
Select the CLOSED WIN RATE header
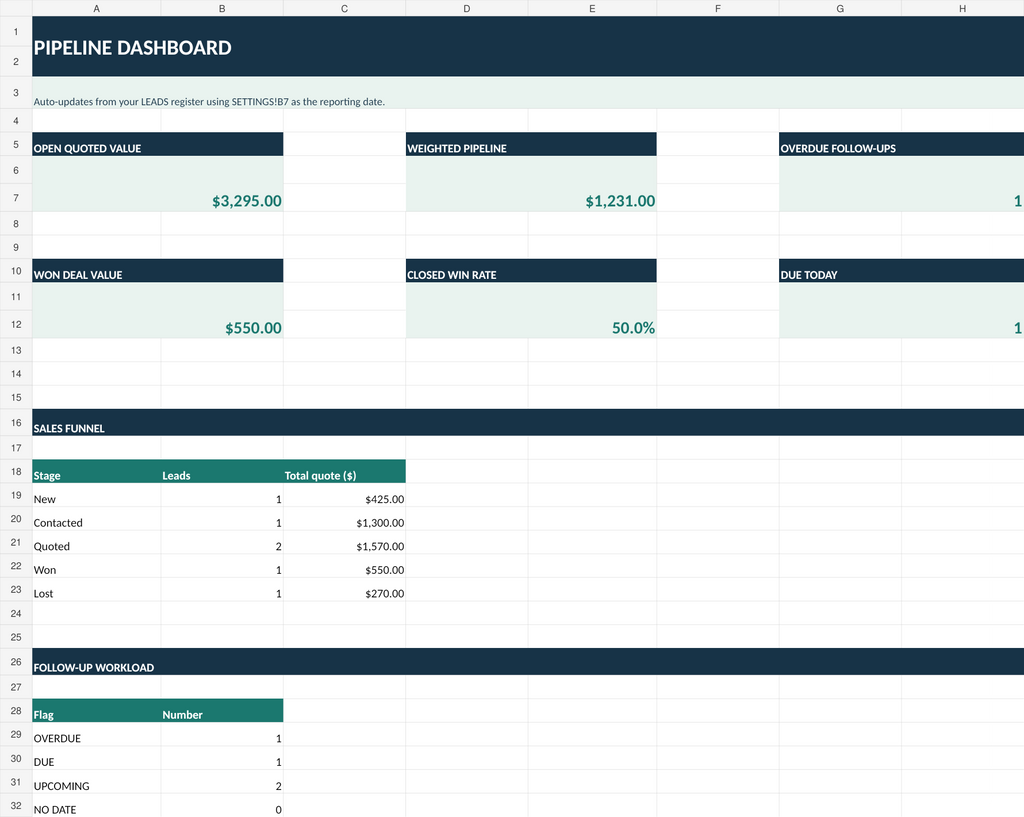[531, 271]
